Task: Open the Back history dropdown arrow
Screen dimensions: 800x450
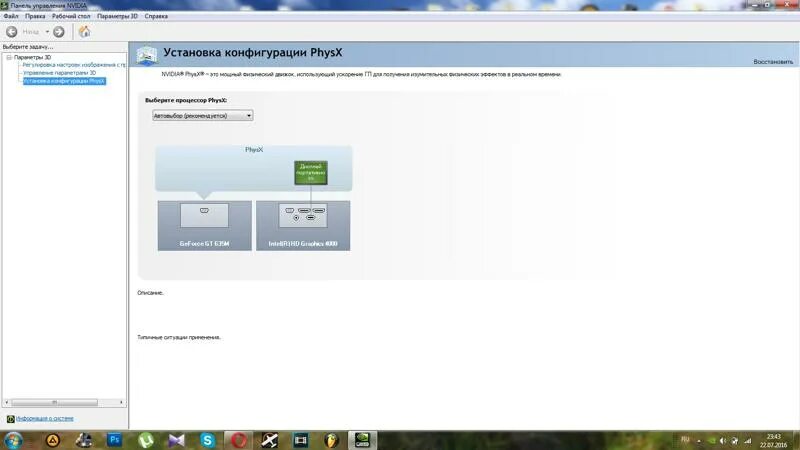Action: pos(47,32)
